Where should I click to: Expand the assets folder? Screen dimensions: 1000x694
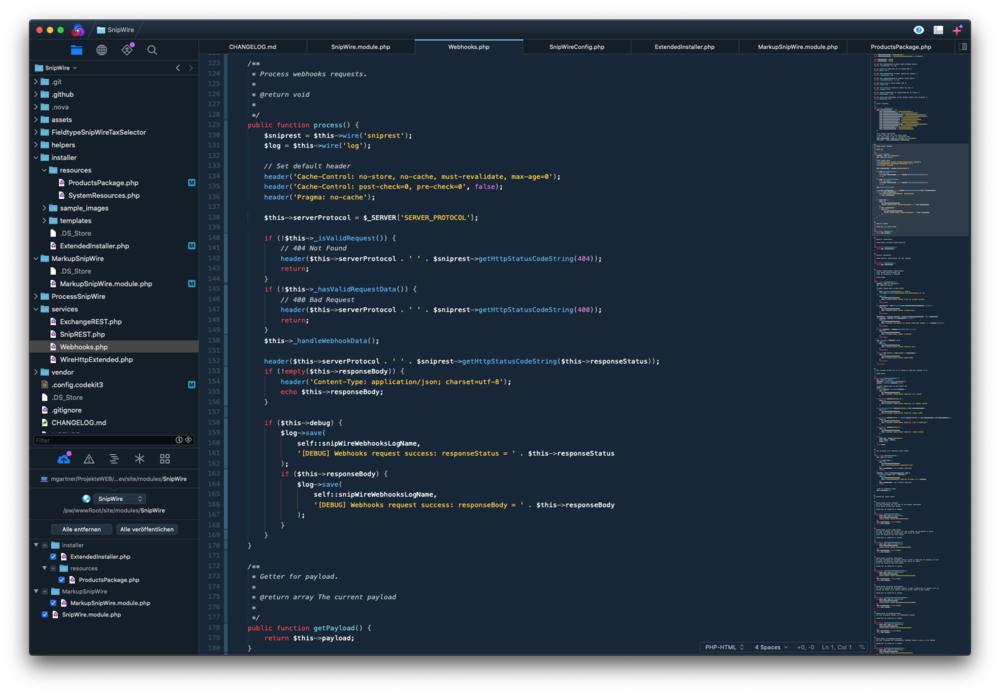(35, 120)
